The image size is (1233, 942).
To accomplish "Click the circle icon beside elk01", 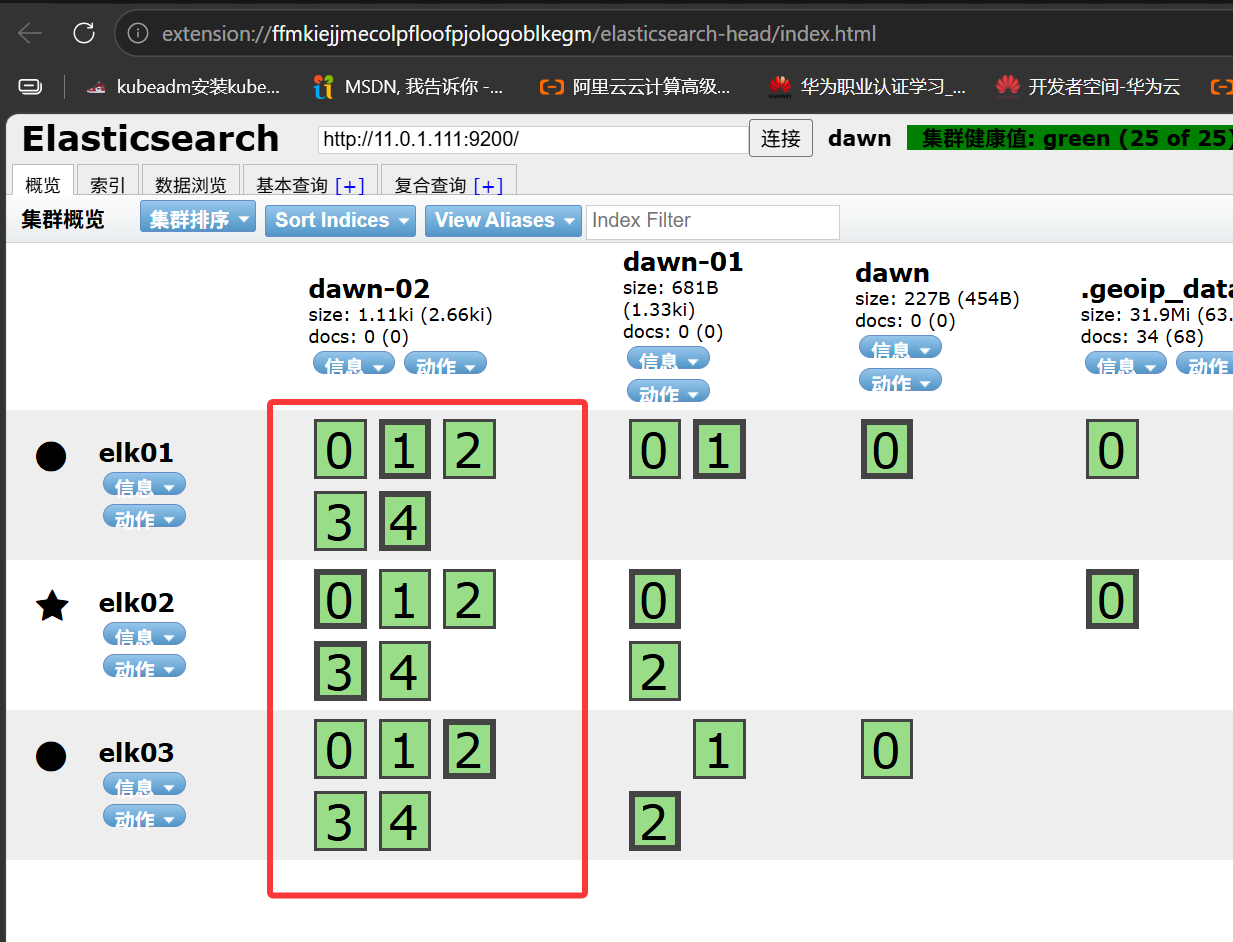I will 51,456.
